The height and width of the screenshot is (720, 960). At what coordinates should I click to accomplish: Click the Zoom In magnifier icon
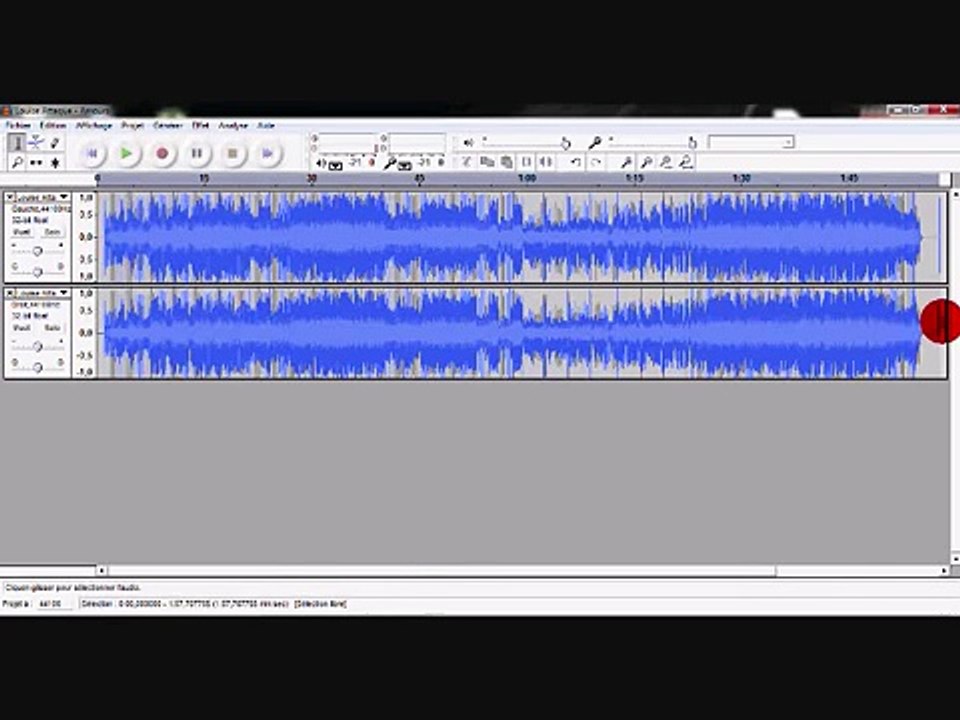[x=626, y=162]
